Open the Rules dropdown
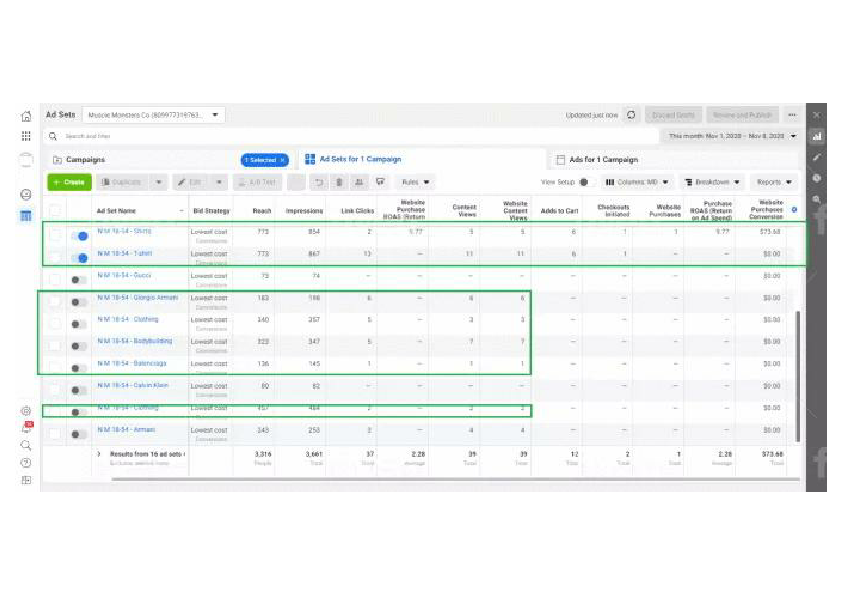 (416, 182)
